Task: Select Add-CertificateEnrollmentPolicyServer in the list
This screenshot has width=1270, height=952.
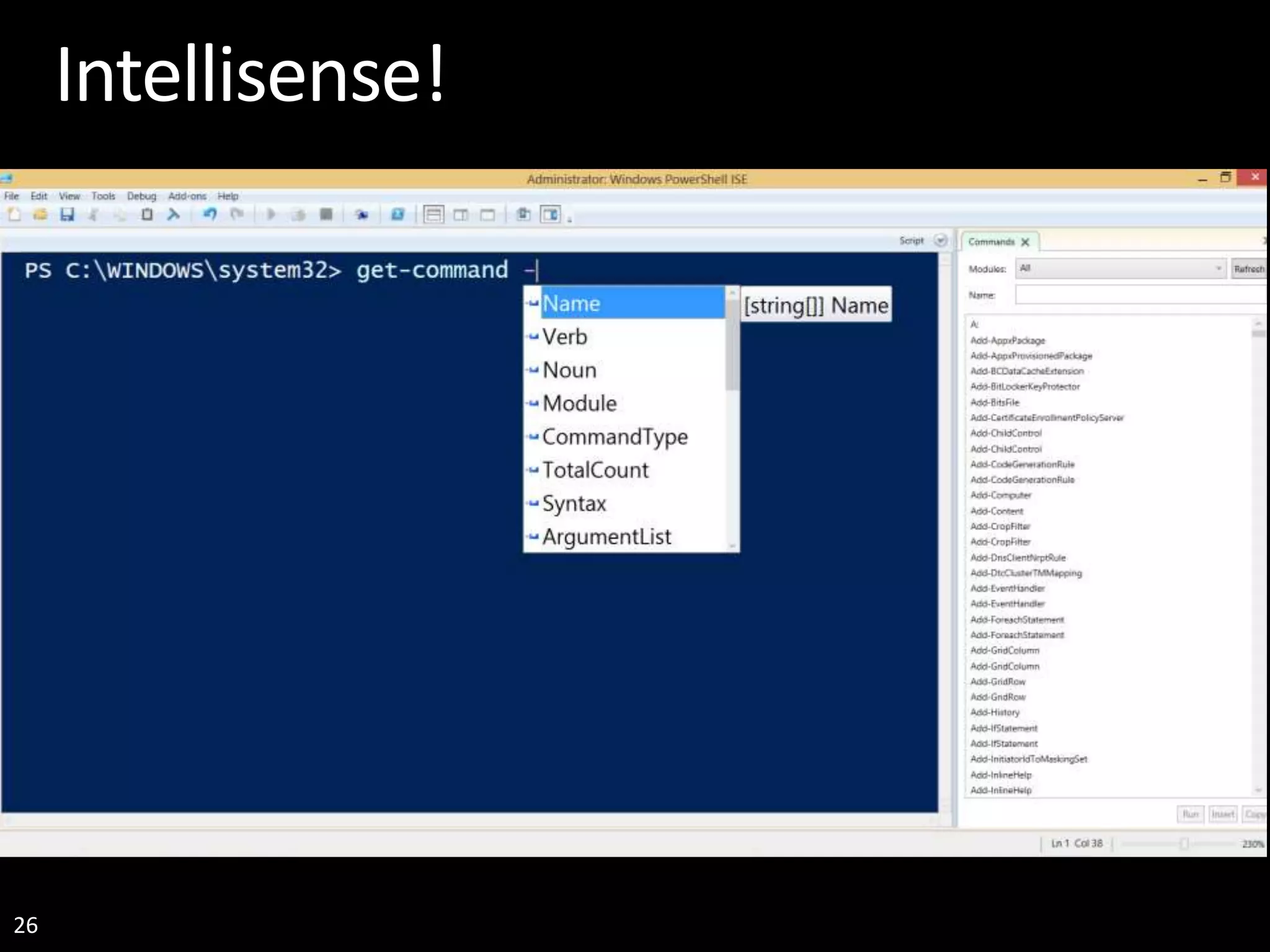Action: click(x=1047, y=418)
